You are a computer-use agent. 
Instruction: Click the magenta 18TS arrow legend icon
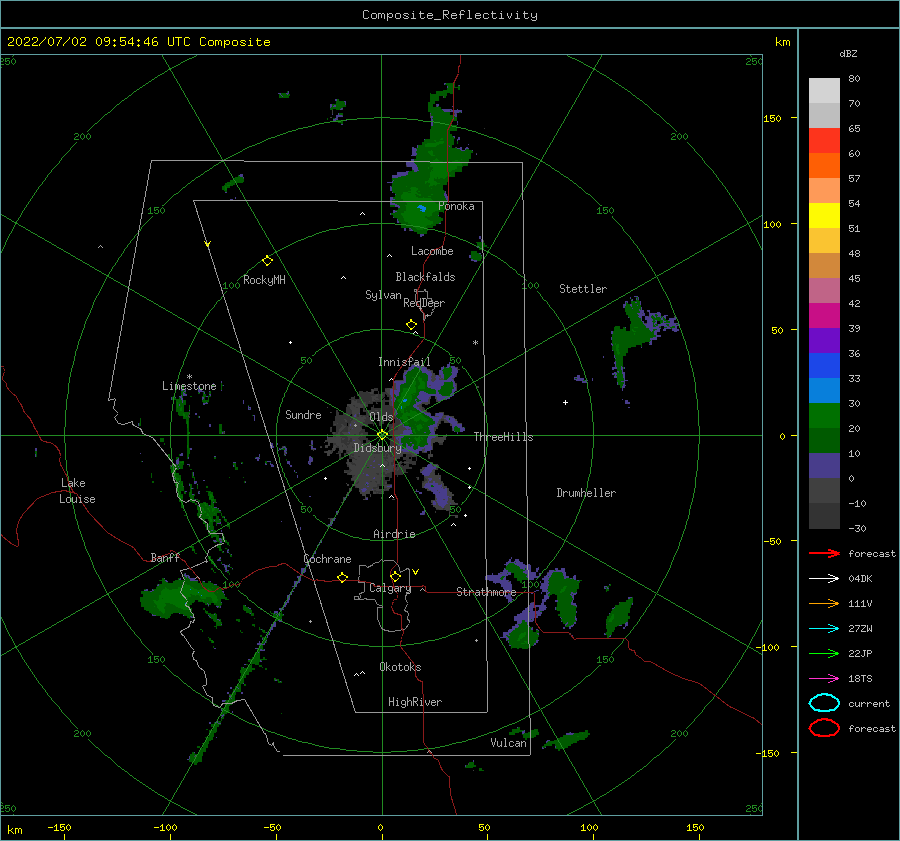(x=824, y=679)
